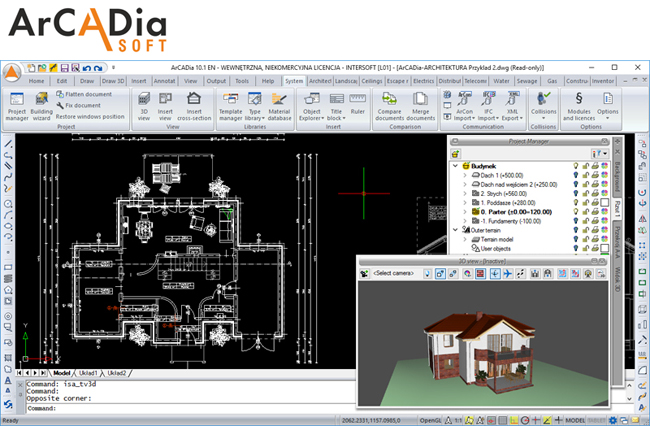The width and height of the screenshot is (650, 426).
Task: Open the Home ribbon tab
Action: (x=36, y=81)
